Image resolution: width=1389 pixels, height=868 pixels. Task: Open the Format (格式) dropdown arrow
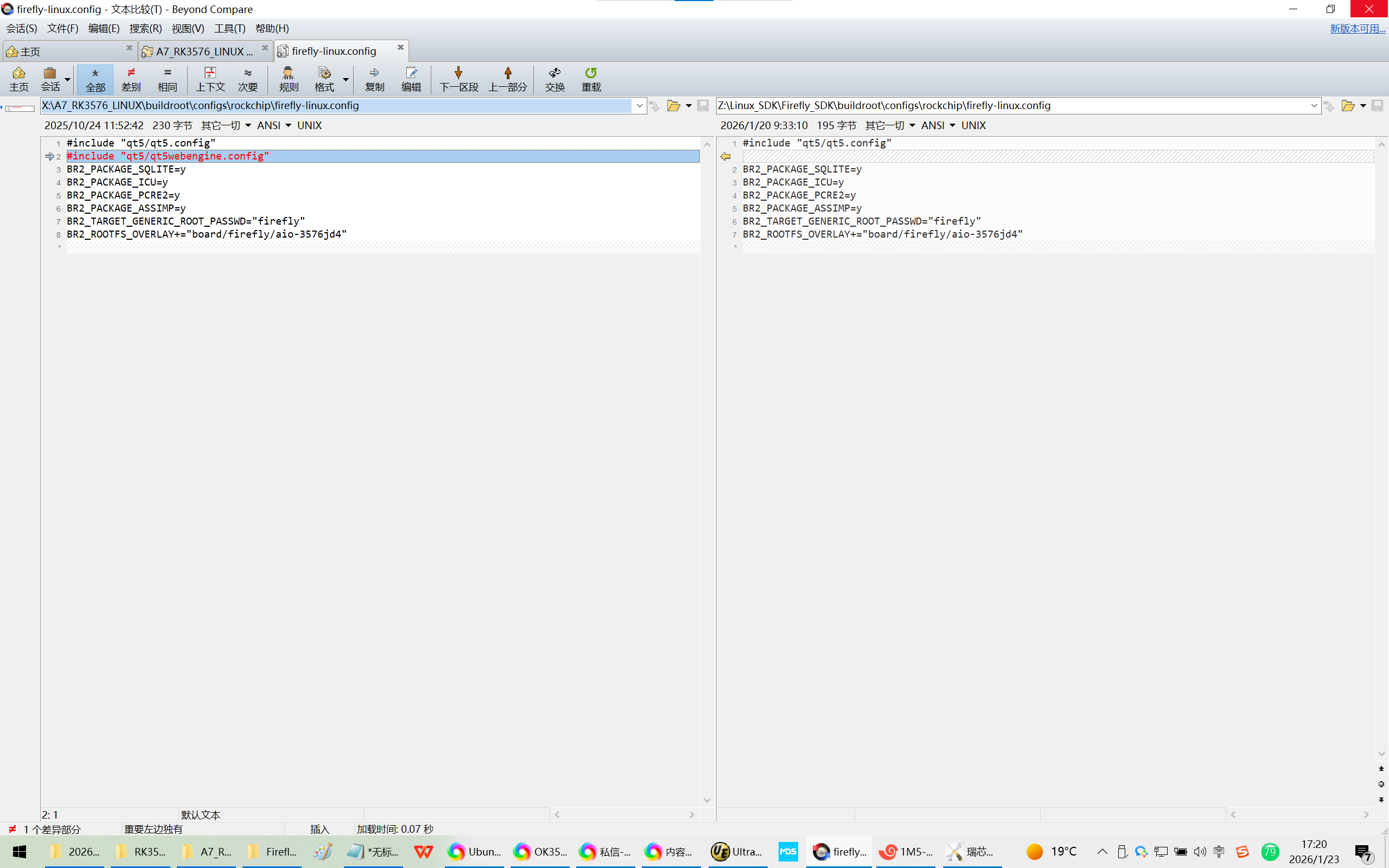tap(346, 79)
